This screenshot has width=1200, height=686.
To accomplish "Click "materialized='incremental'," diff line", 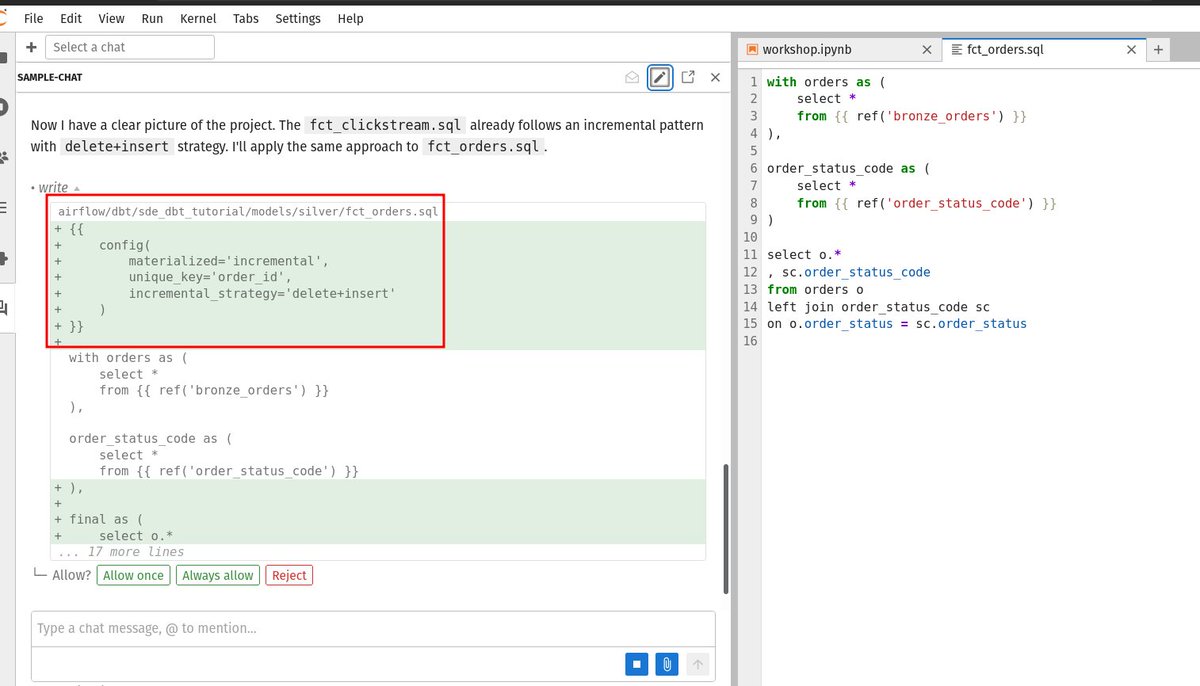I will 228,262.
